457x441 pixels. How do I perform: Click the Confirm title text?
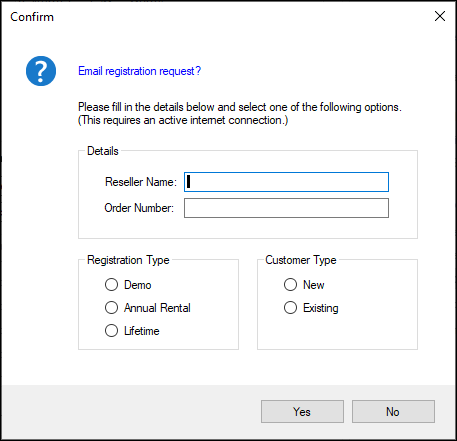pos(32,17)
